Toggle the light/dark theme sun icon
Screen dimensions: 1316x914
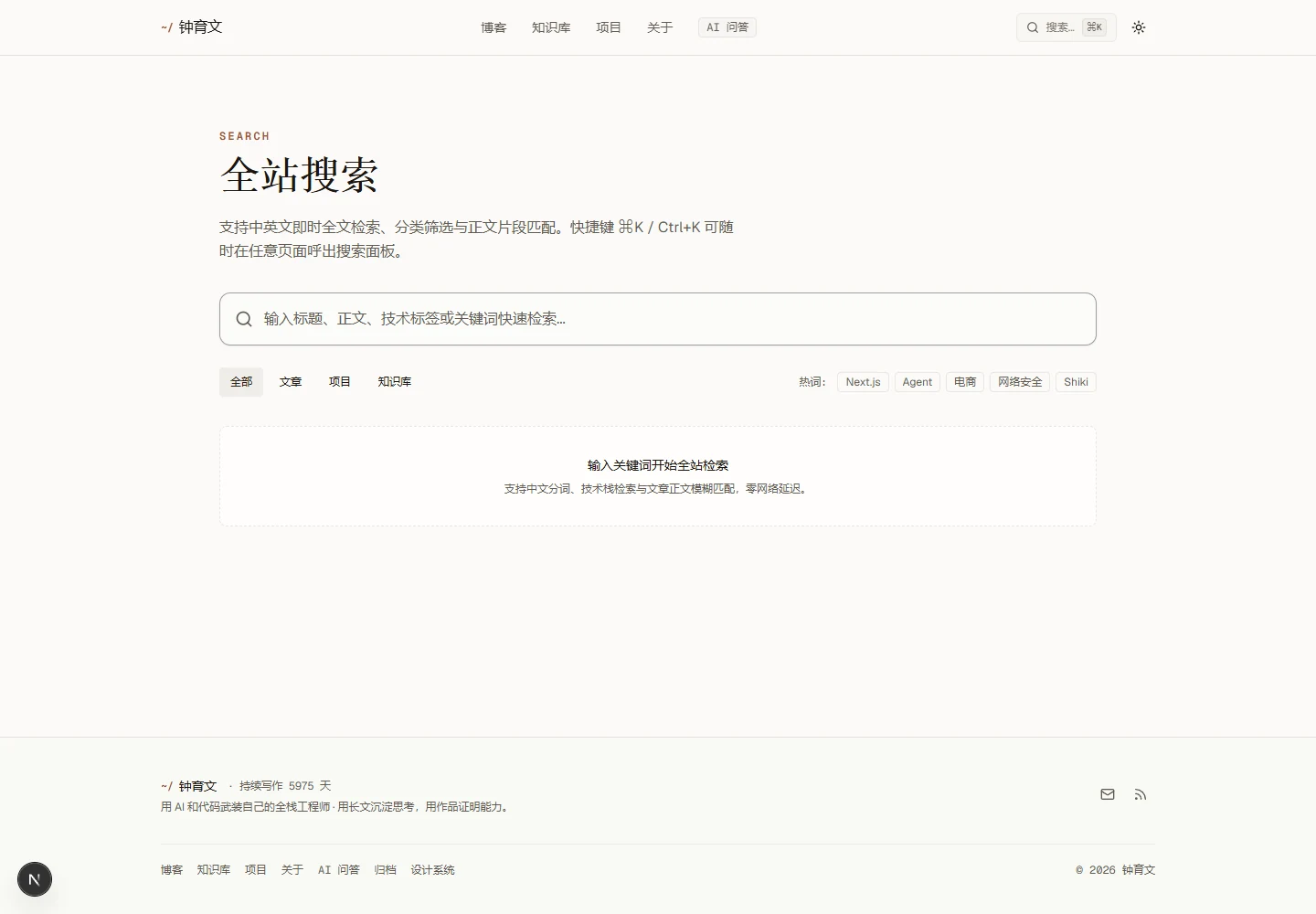1139,27
